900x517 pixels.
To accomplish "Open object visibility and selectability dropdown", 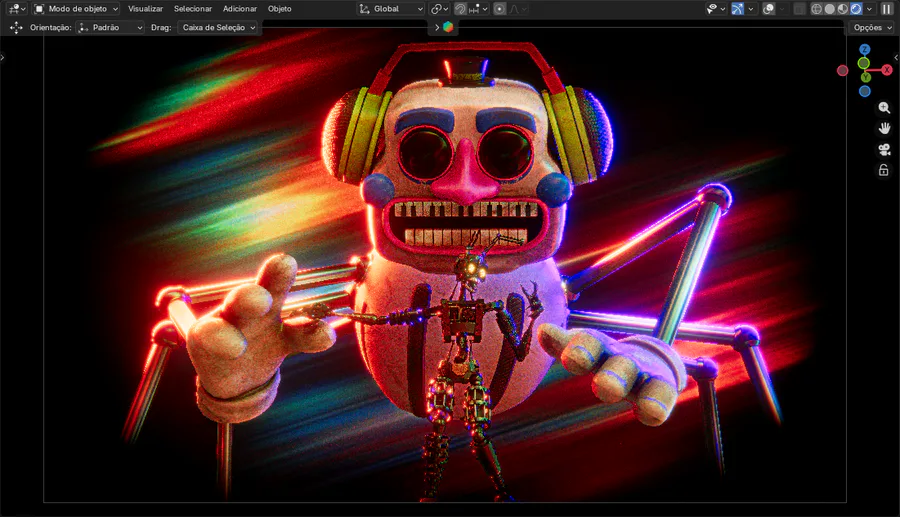I will (715, 9).
